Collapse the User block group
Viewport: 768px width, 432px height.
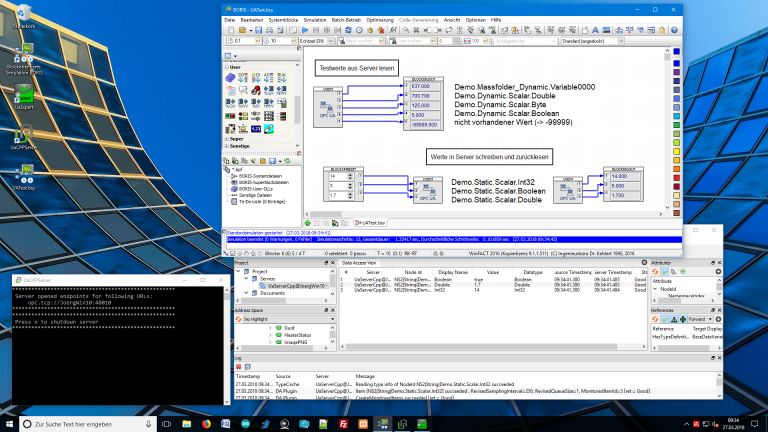(227, 67)
